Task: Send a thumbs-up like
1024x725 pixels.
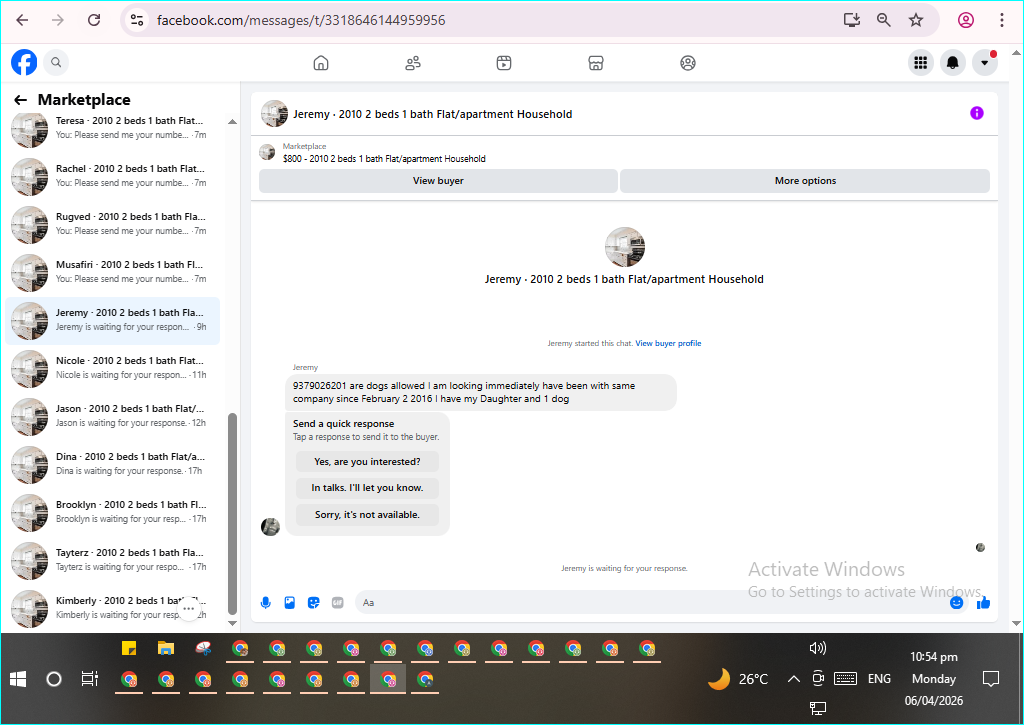Action: pos(983,602)
